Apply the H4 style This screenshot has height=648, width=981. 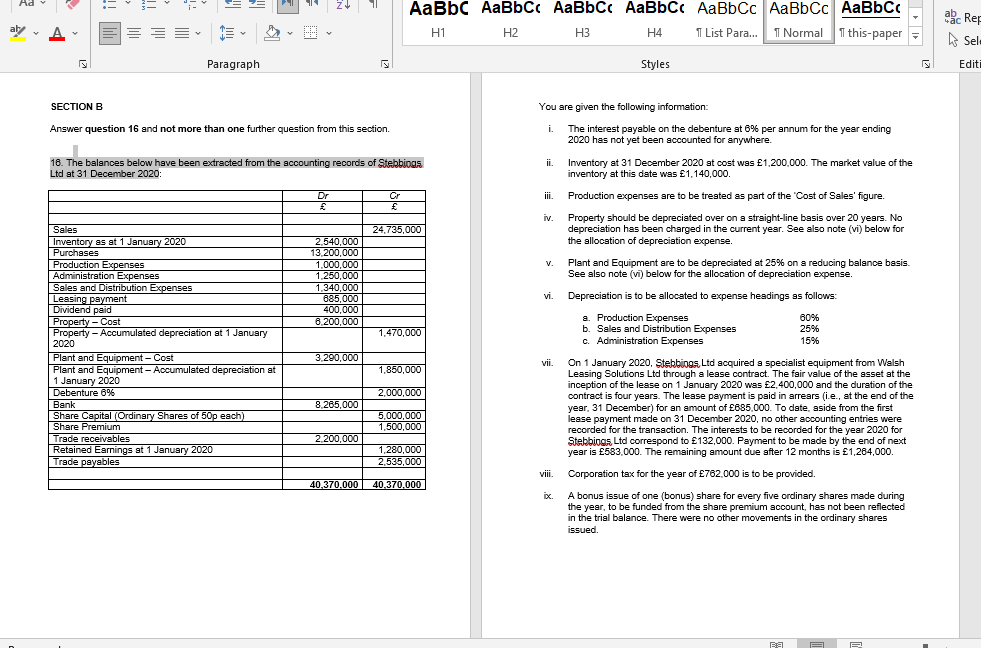point(654,20)
